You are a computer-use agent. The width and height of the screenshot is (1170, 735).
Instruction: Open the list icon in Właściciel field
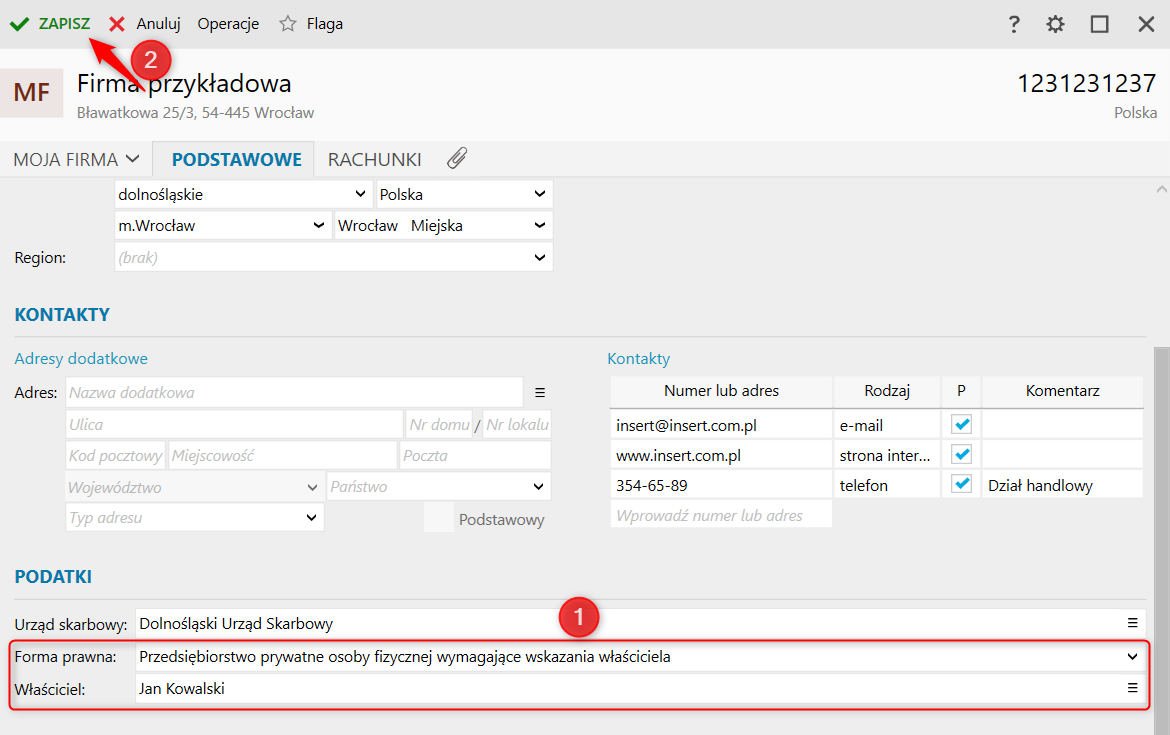(x=1133, y=688)
